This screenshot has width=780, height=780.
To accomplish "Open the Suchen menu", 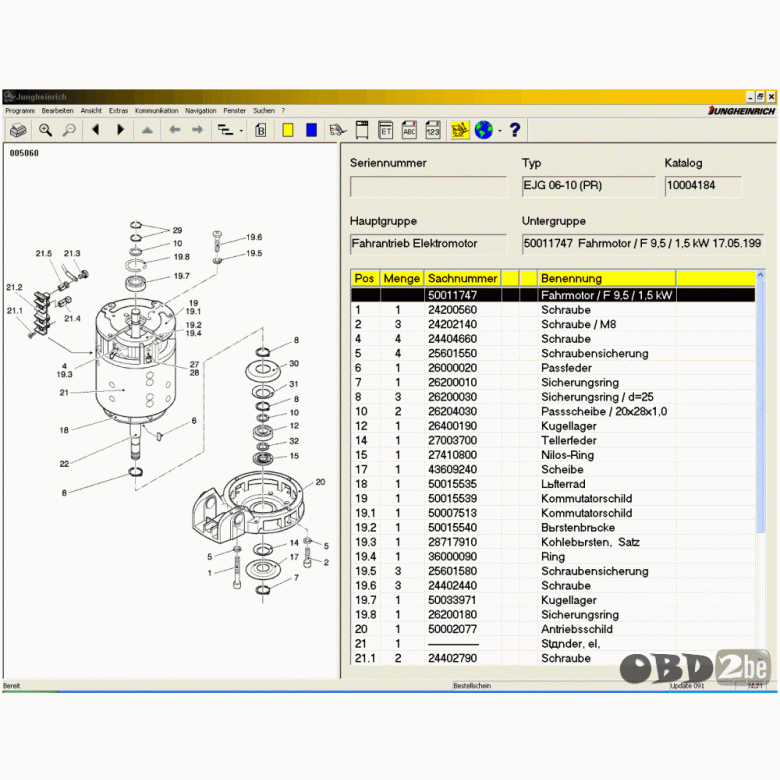I will coord(264,111).
